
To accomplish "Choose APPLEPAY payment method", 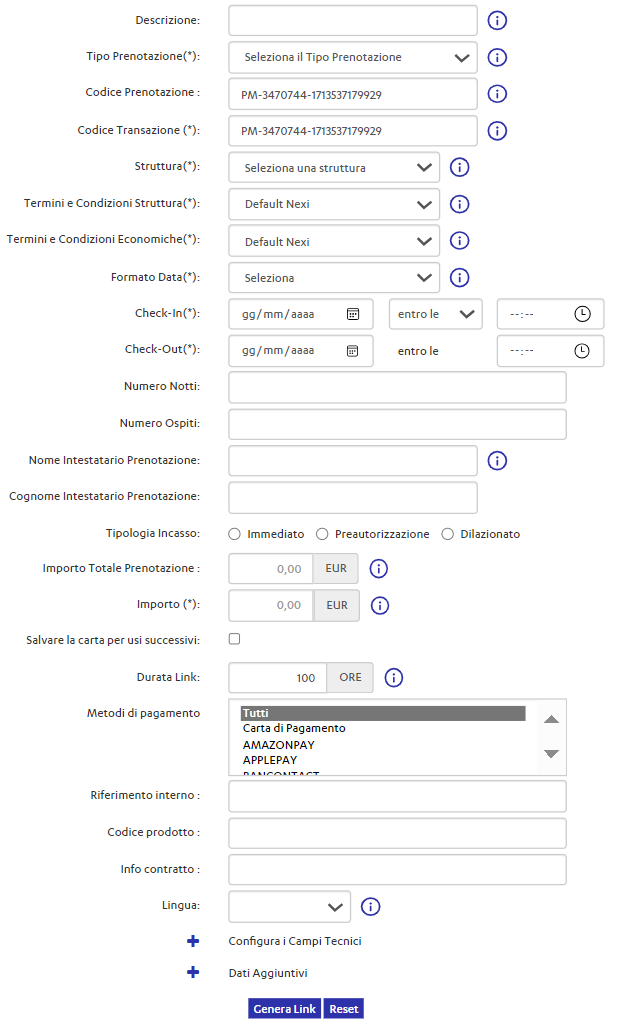I will click(270, 761).
